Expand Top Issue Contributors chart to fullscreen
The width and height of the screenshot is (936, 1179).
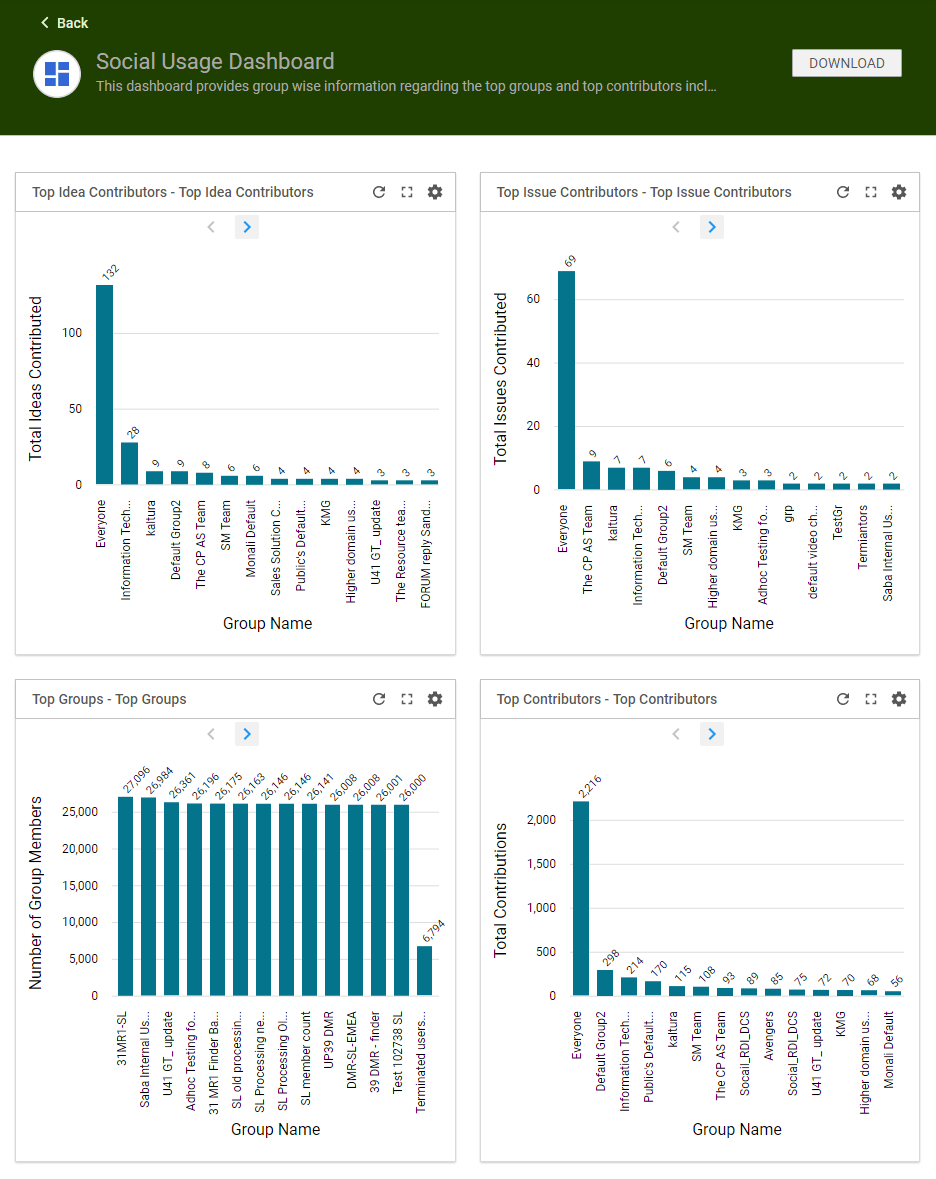871,192
